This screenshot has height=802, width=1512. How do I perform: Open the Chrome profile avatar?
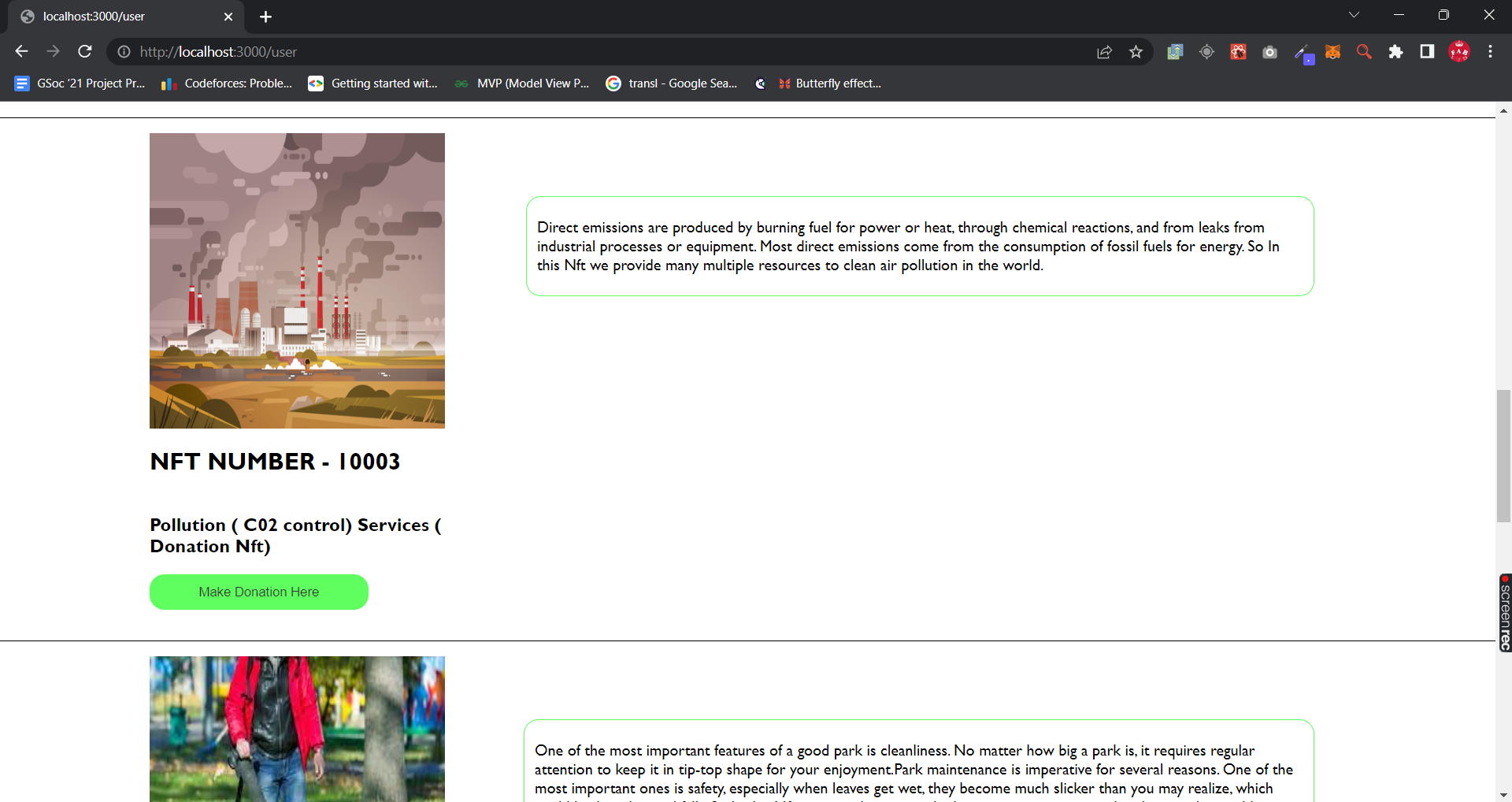click(x=1459, y=52)
